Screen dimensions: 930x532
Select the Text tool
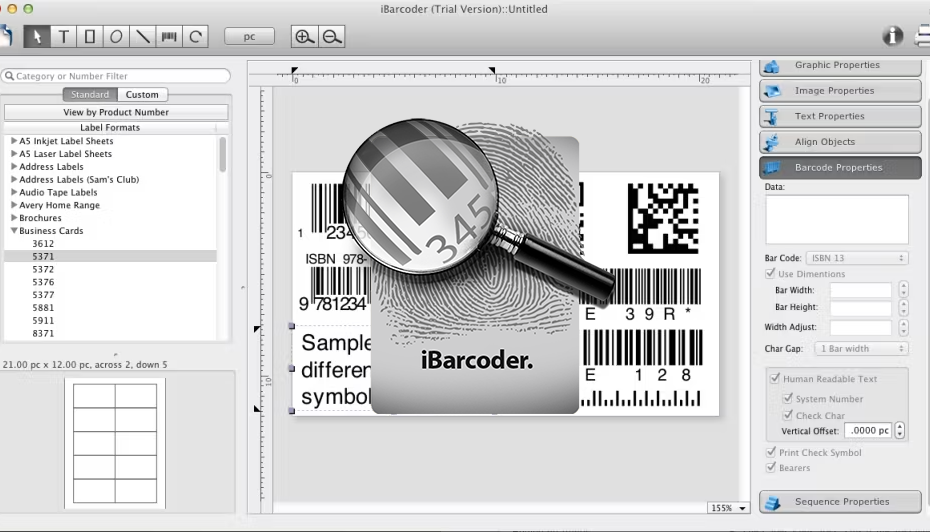click(63, 37)
